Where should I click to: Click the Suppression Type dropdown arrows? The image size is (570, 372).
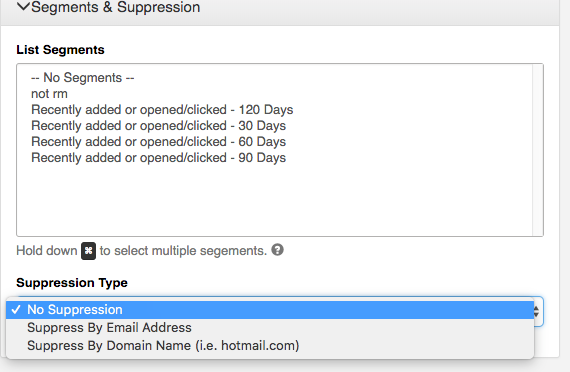[x=536, y=311]
